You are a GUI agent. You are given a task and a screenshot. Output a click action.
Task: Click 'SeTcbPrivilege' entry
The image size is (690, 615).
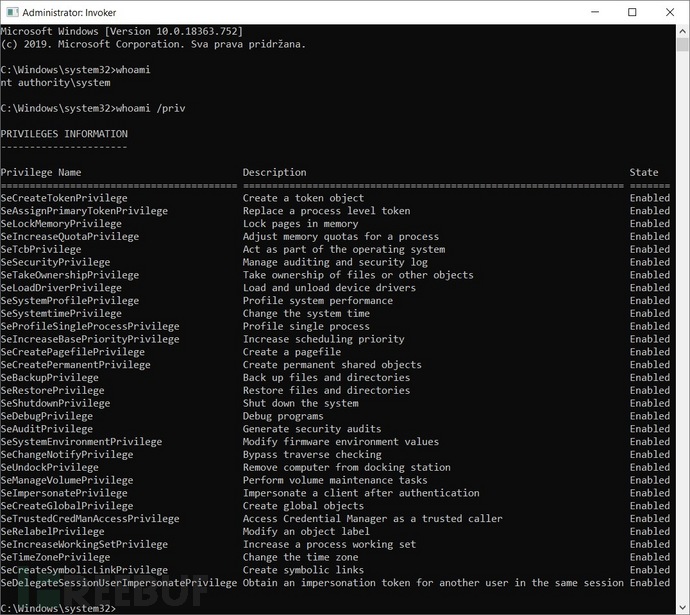41,249
